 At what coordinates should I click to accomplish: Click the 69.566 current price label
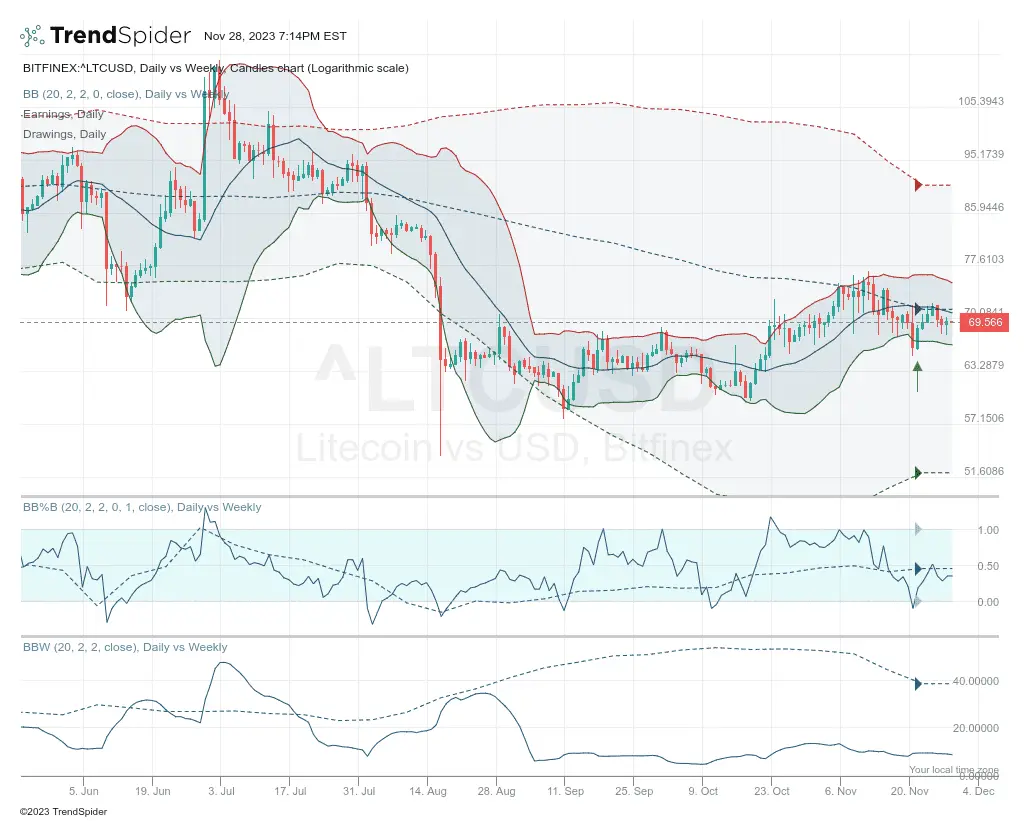[x=983, y=324]
